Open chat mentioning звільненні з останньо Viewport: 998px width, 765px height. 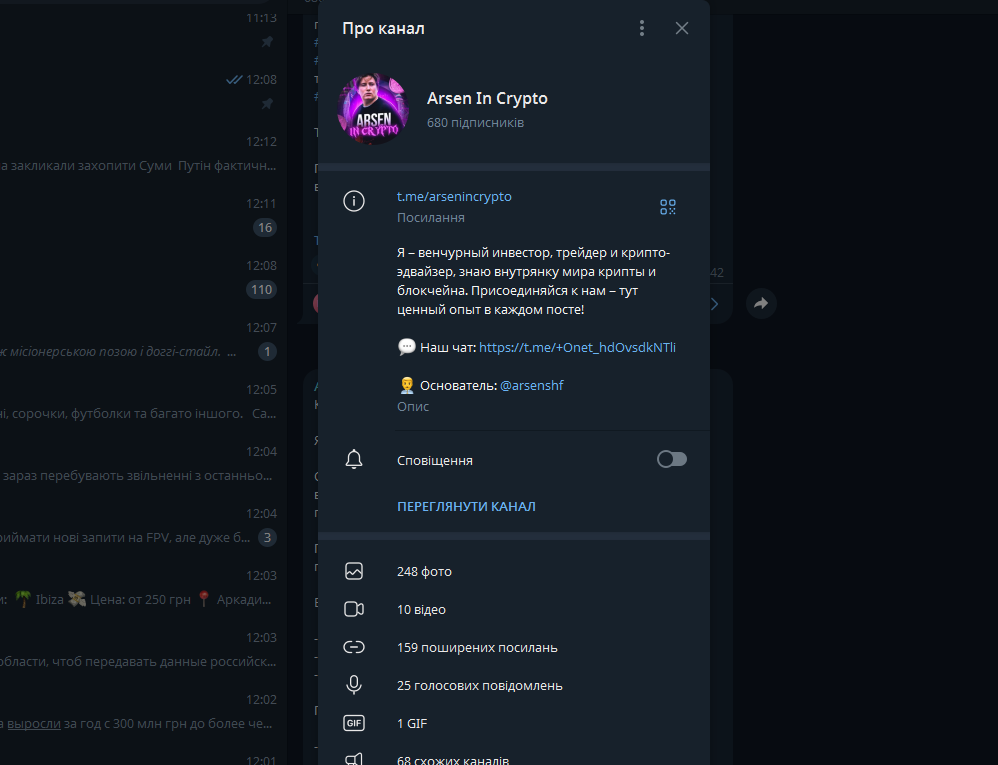pos(143,463)
